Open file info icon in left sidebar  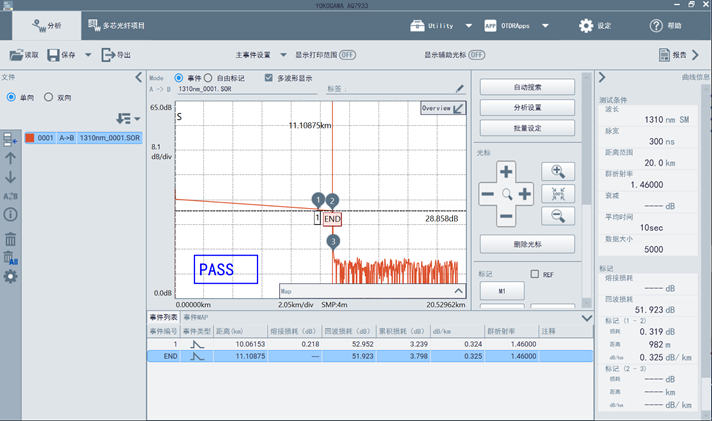point(10,215)
